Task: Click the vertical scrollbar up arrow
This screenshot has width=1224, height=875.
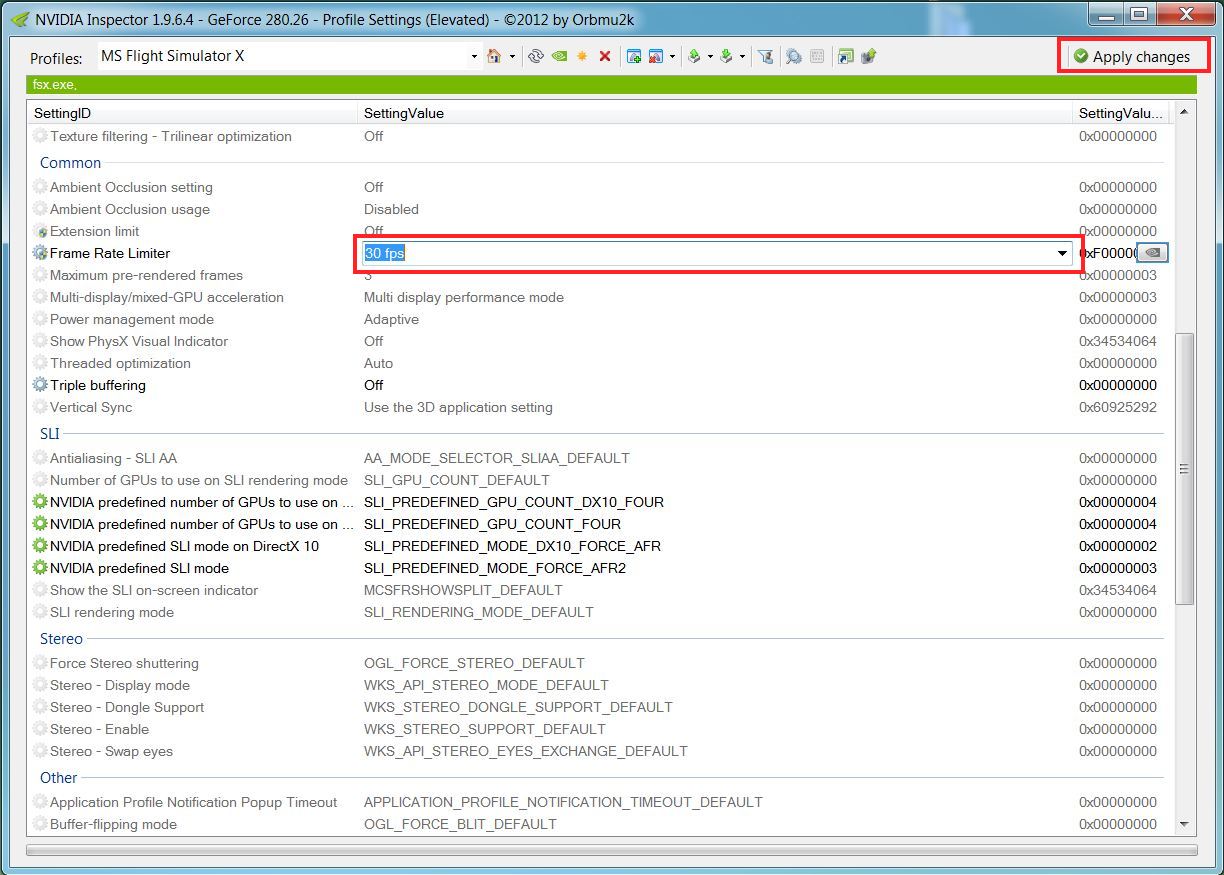Action: pos(1185,112)
